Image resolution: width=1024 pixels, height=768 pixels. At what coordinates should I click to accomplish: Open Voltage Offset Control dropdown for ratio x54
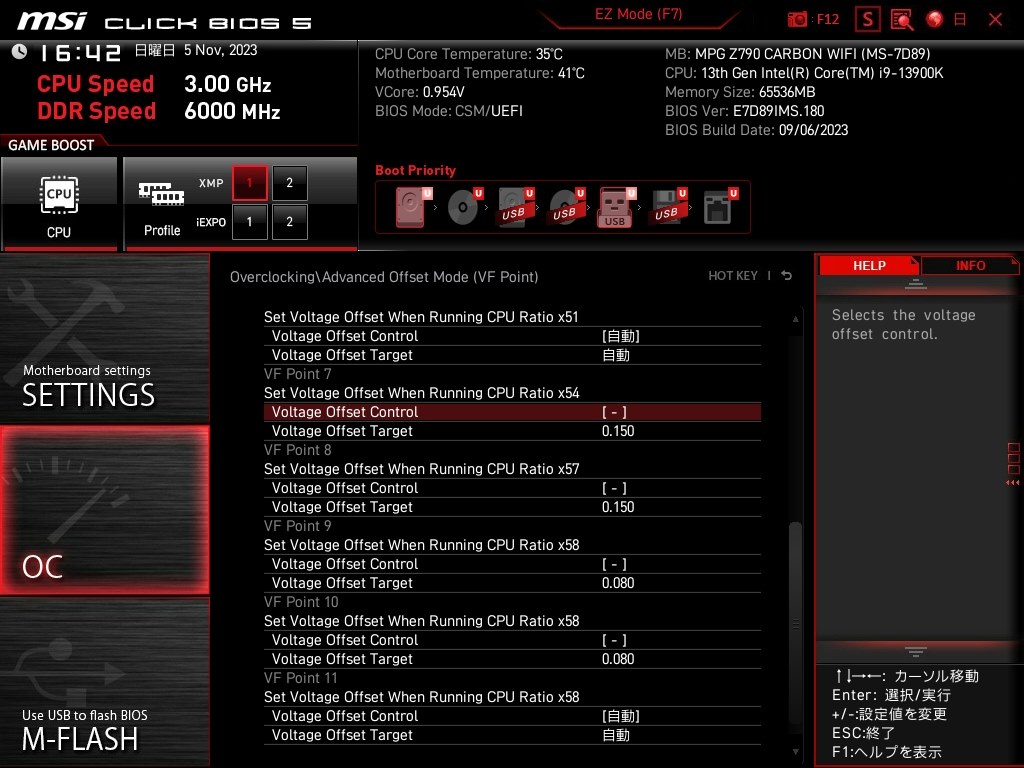512,412
